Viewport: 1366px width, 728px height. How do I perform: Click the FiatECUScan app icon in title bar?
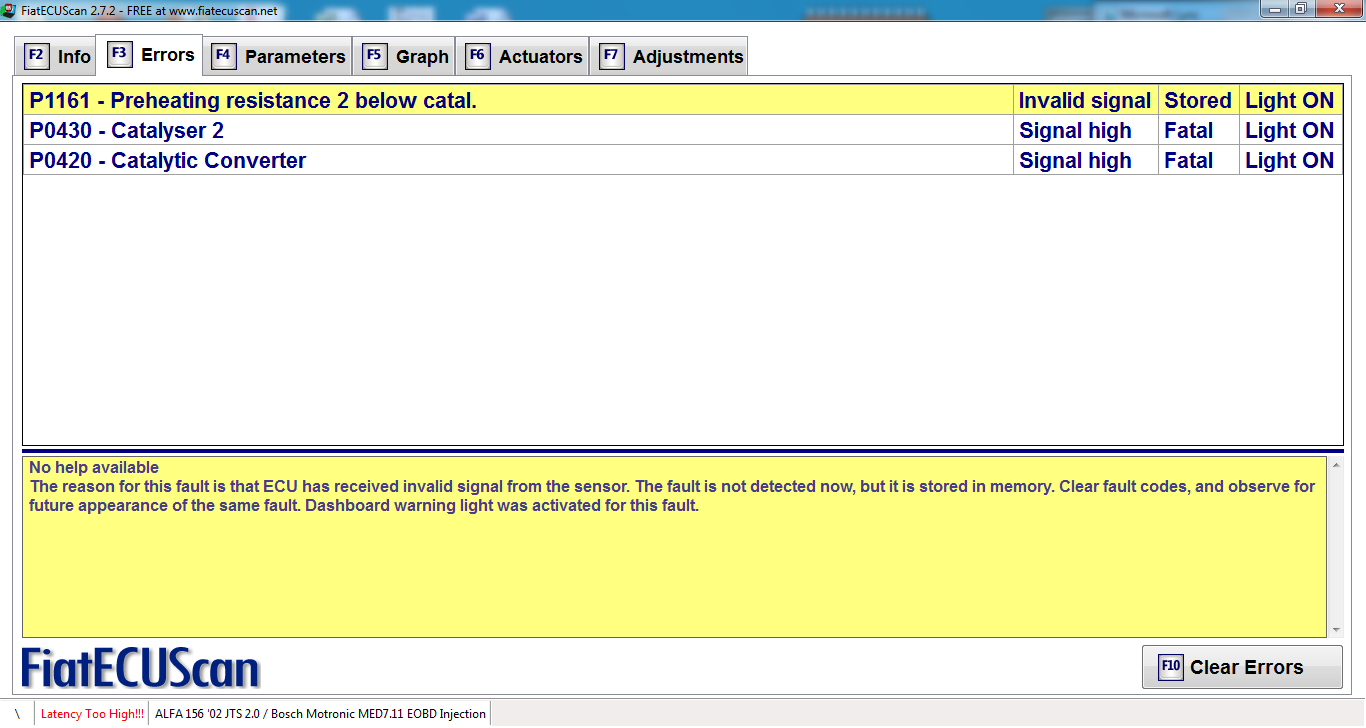tap(10, 10)
